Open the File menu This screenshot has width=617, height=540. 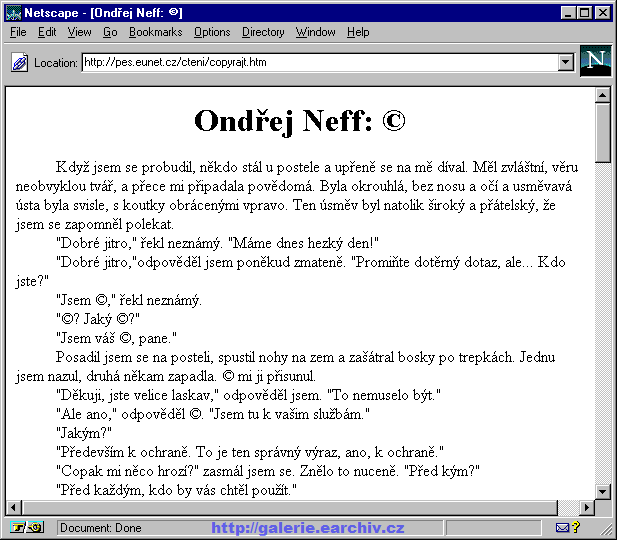(x=18, y=32)
